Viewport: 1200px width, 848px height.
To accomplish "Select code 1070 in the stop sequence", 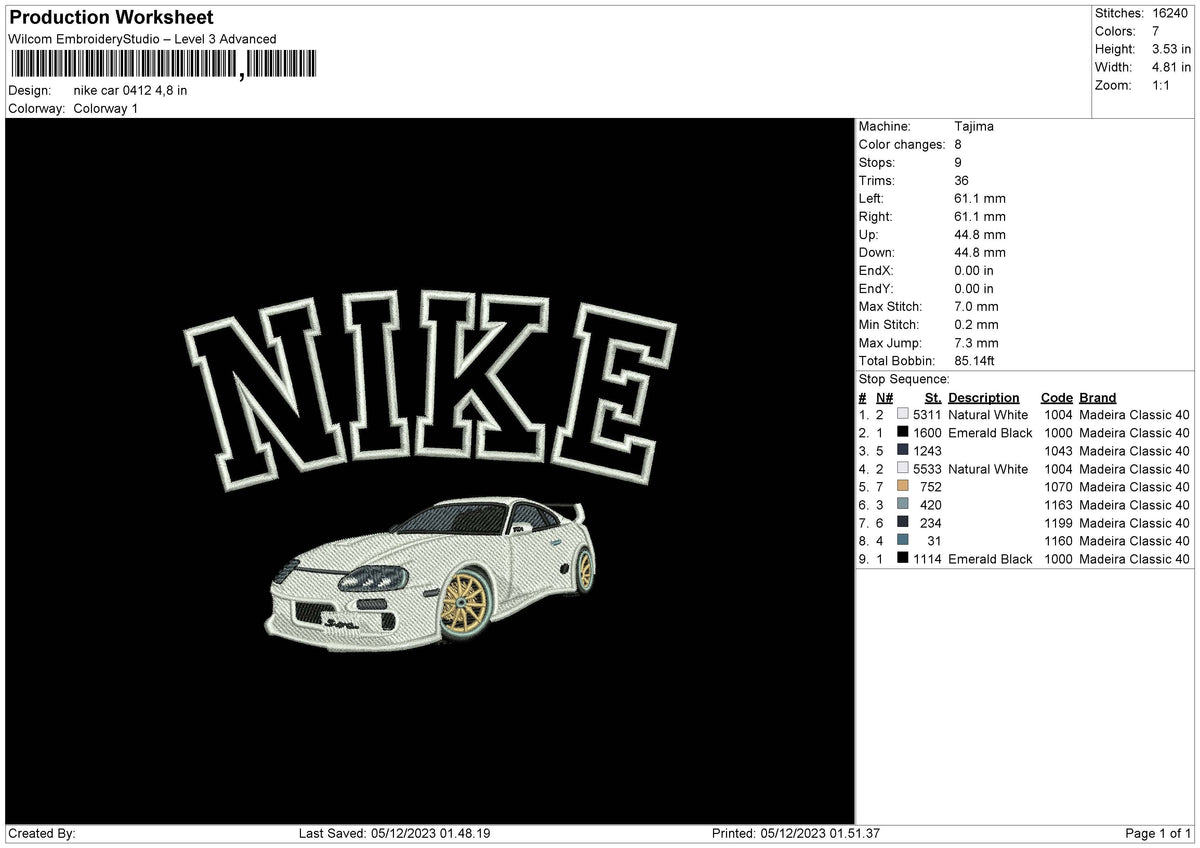I will point(1058,487).
